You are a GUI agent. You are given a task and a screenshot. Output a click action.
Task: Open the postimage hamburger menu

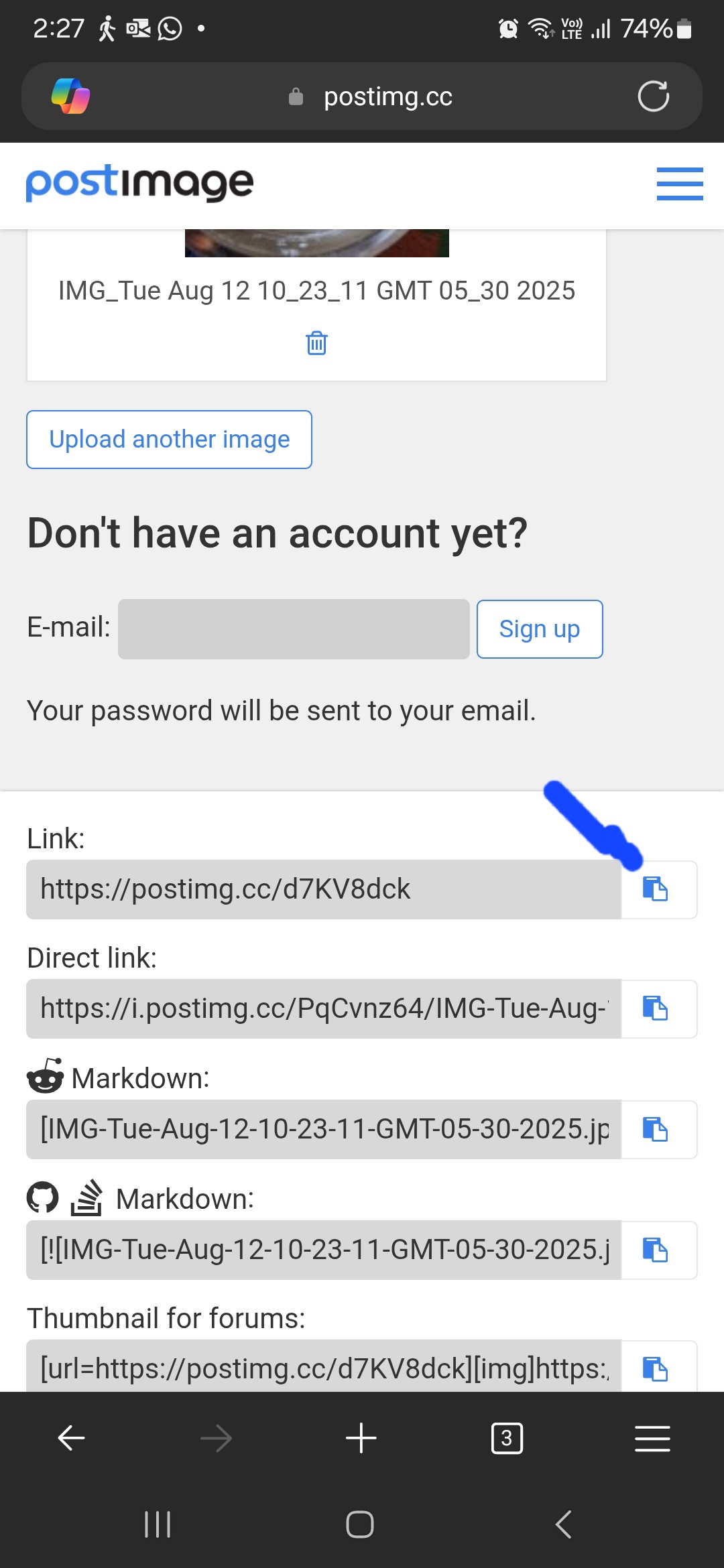click(680, 184)
